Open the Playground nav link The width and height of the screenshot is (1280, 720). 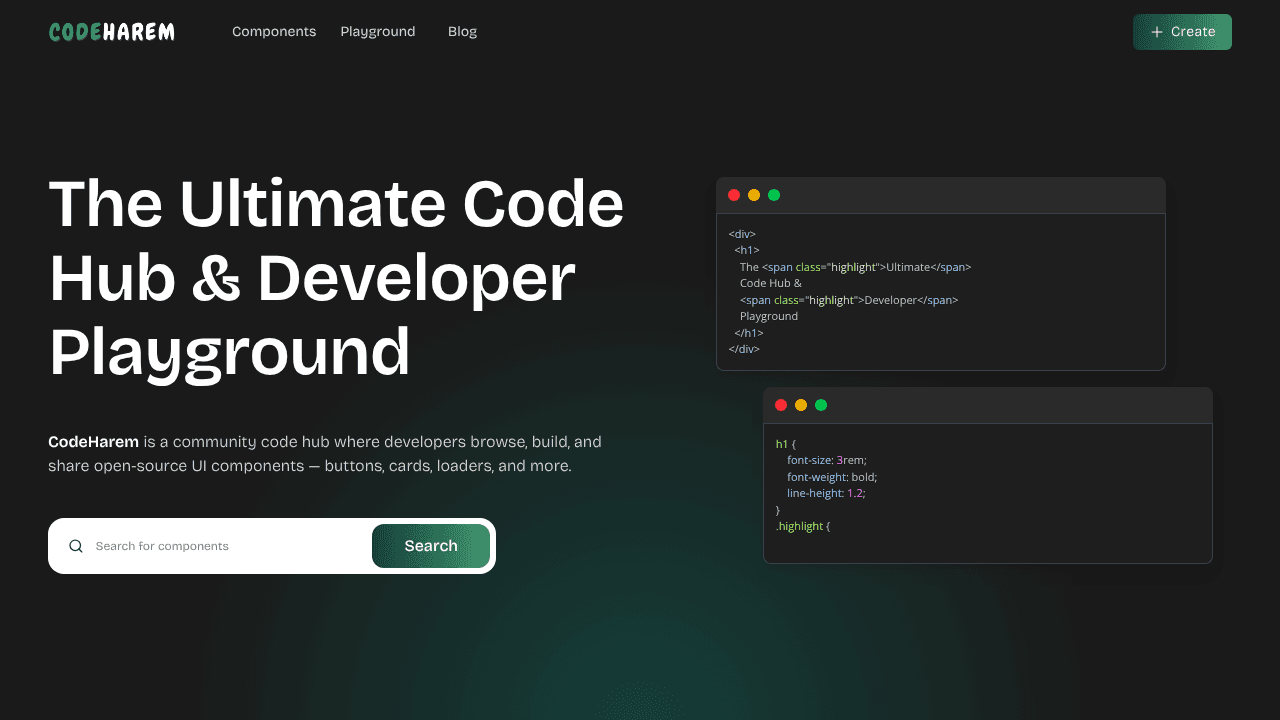[378, 32]
